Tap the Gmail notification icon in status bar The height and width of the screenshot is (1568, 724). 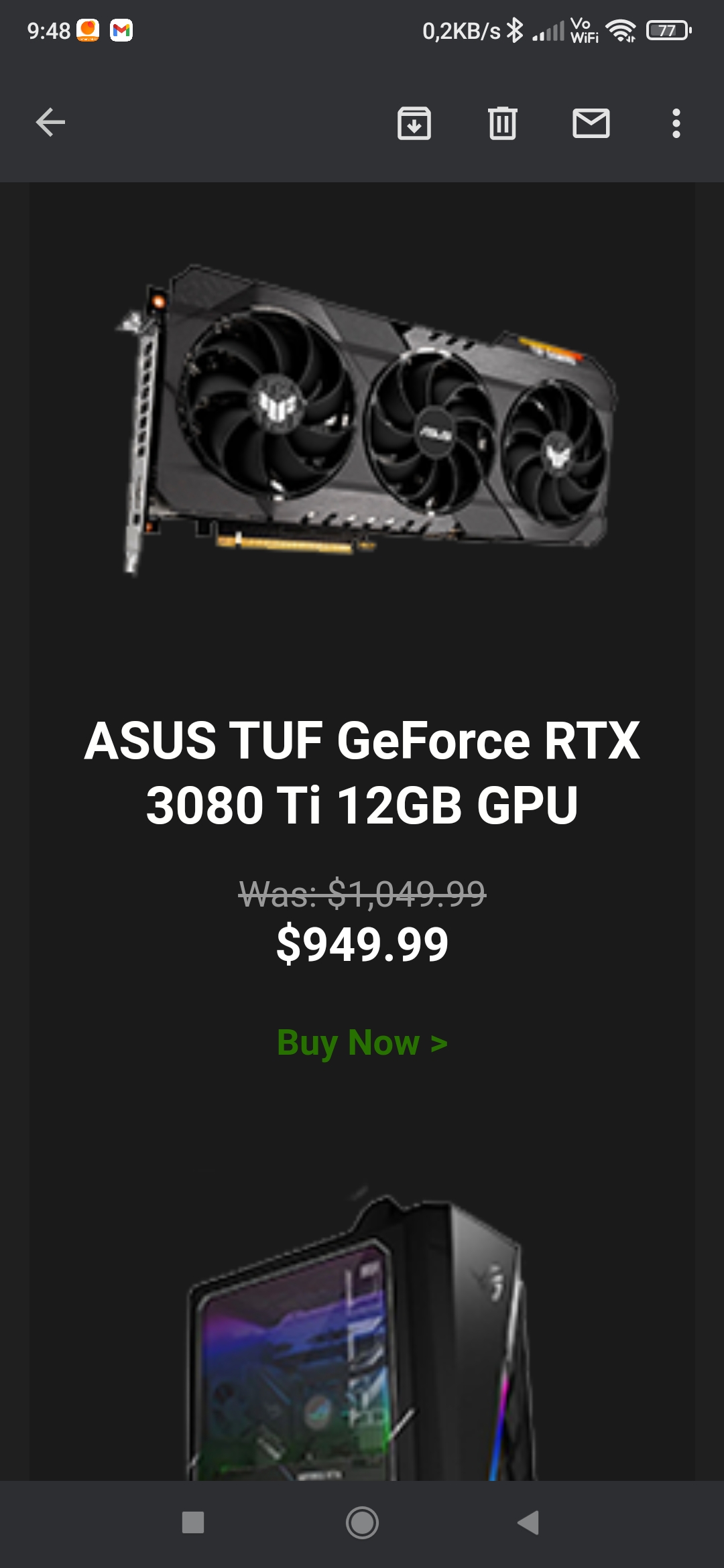121,30
